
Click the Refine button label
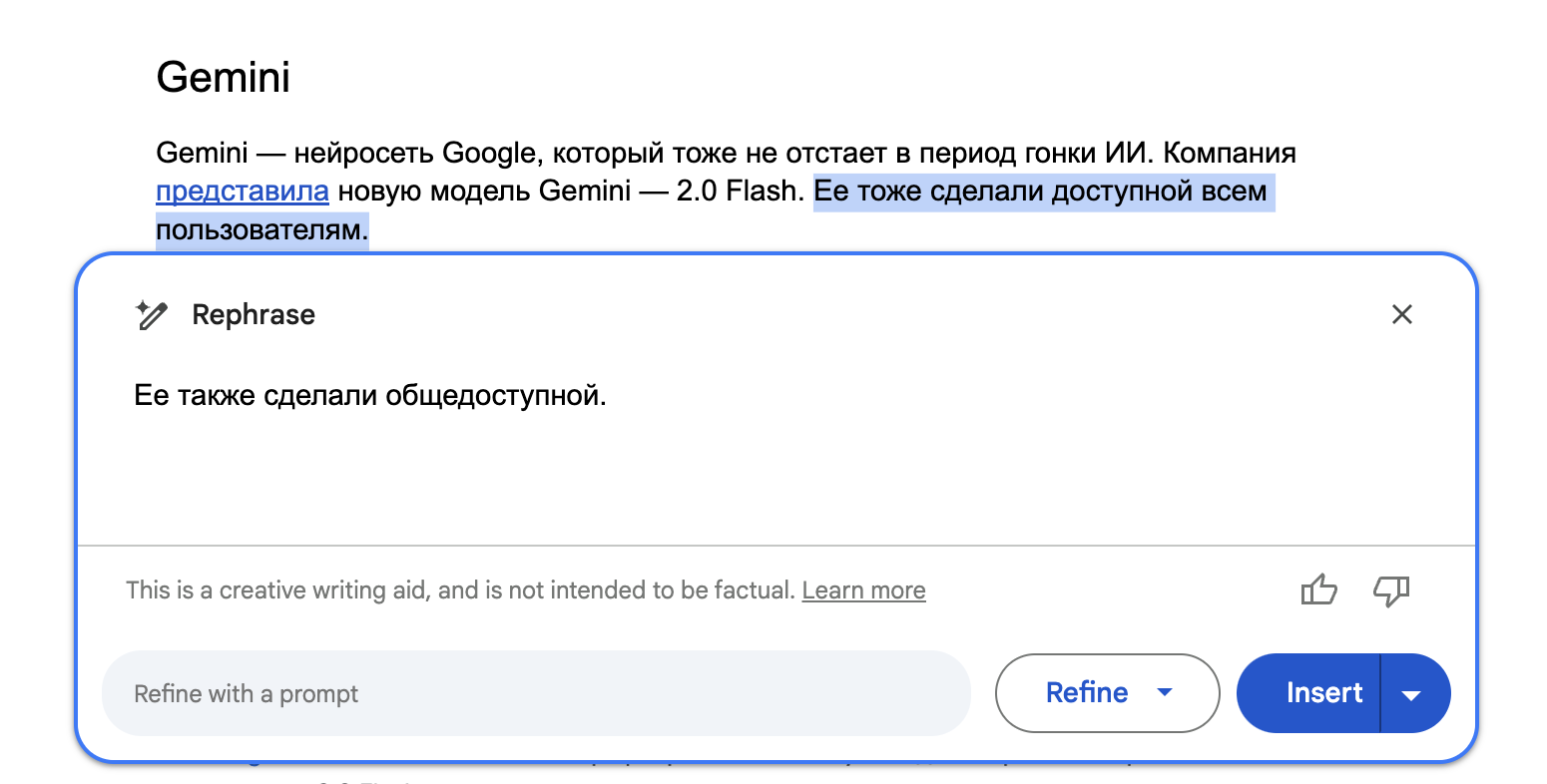[x=1086, y=692]
